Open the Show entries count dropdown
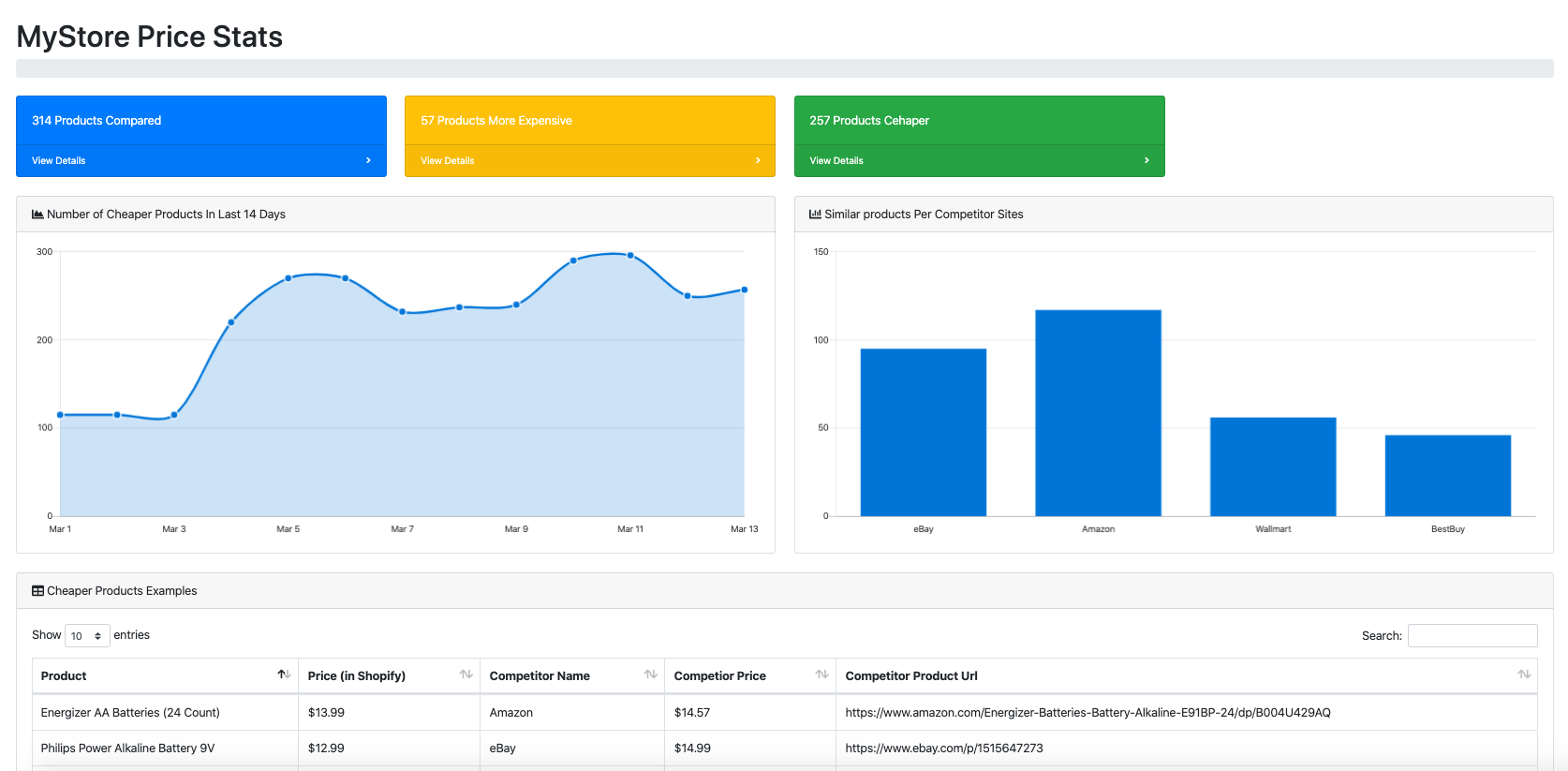1568x771 pixels. click(87, 636)
